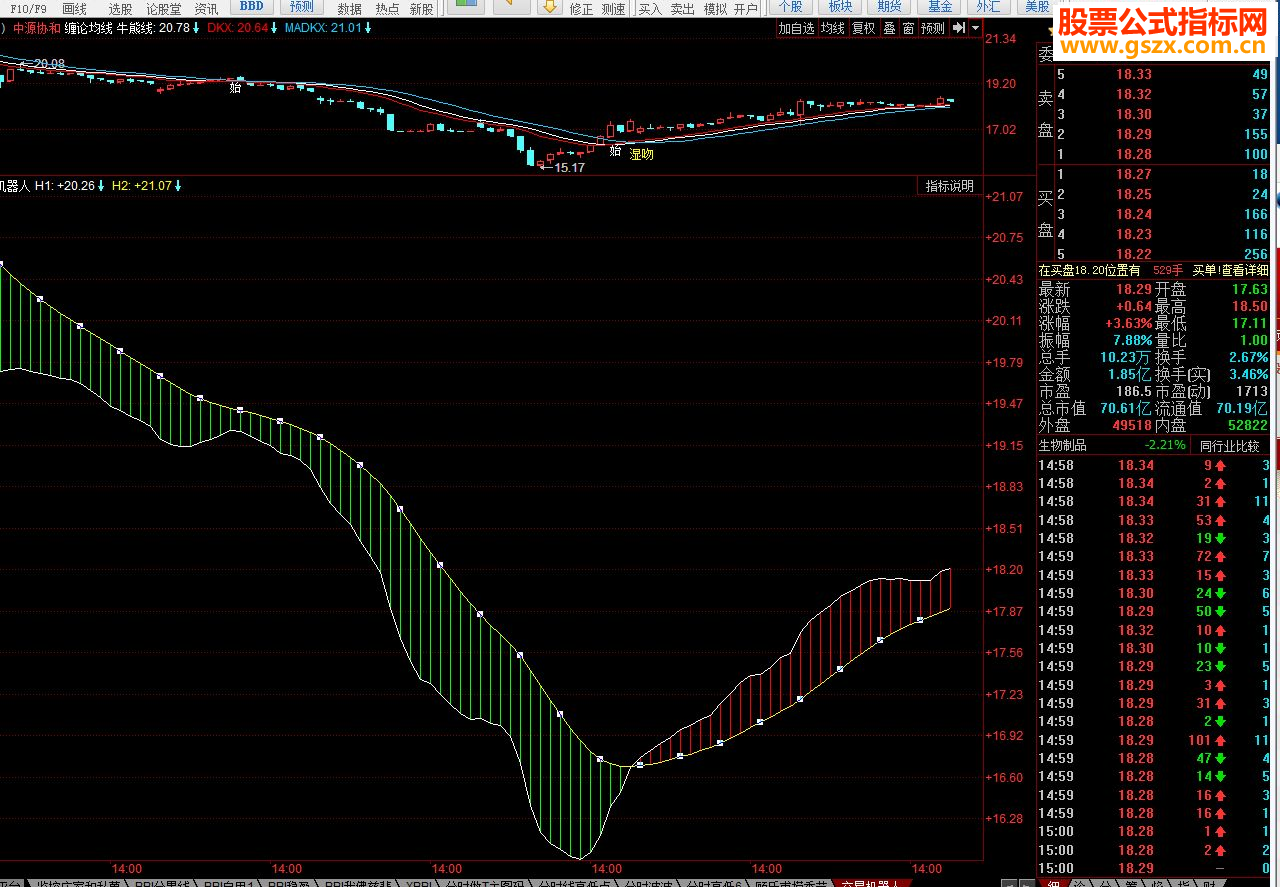Open the 选股 menu
The height and width of the screenshot is (887, 1280).
tap(120, 8)
